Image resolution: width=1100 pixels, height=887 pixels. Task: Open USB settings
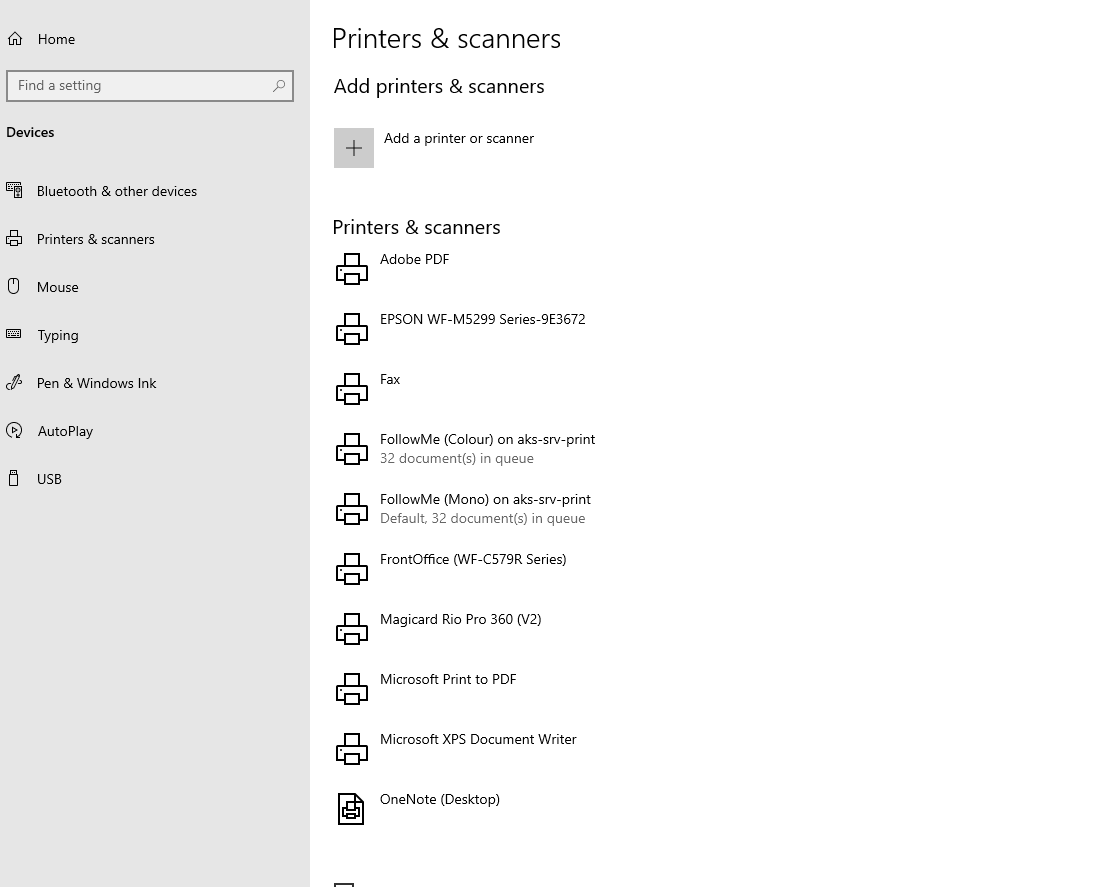(49, 479)
